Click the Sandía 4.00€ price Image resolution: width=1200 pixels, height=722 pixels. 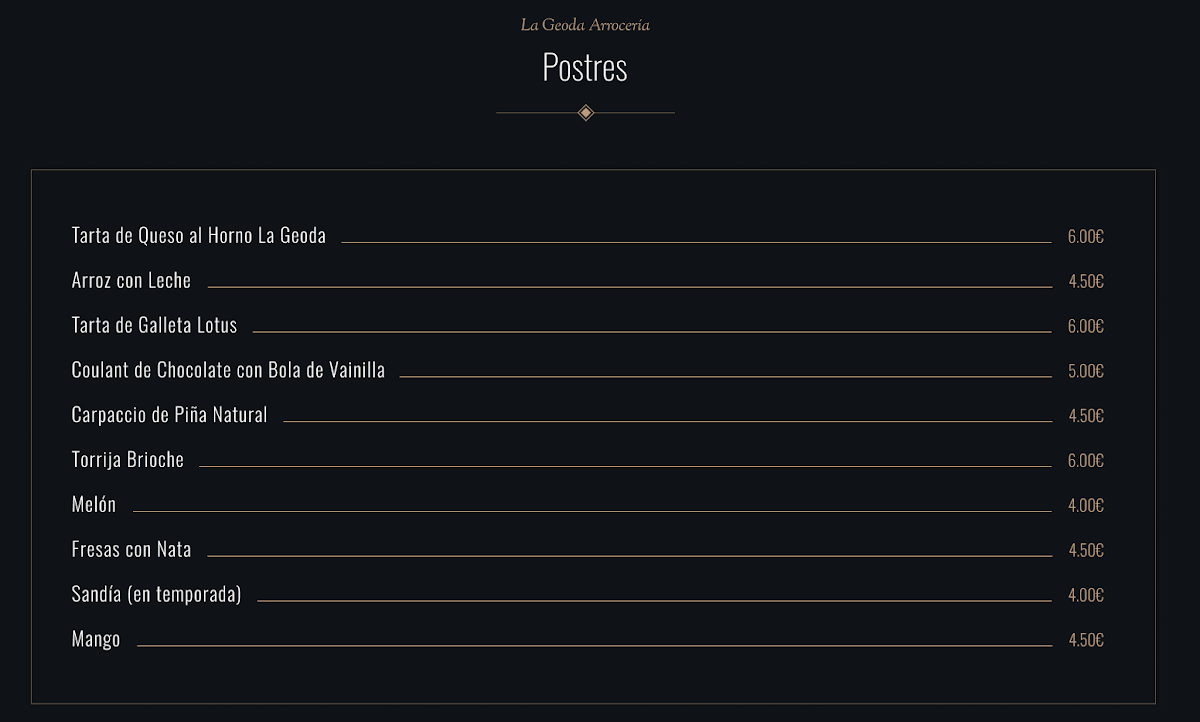[1085, 595]
